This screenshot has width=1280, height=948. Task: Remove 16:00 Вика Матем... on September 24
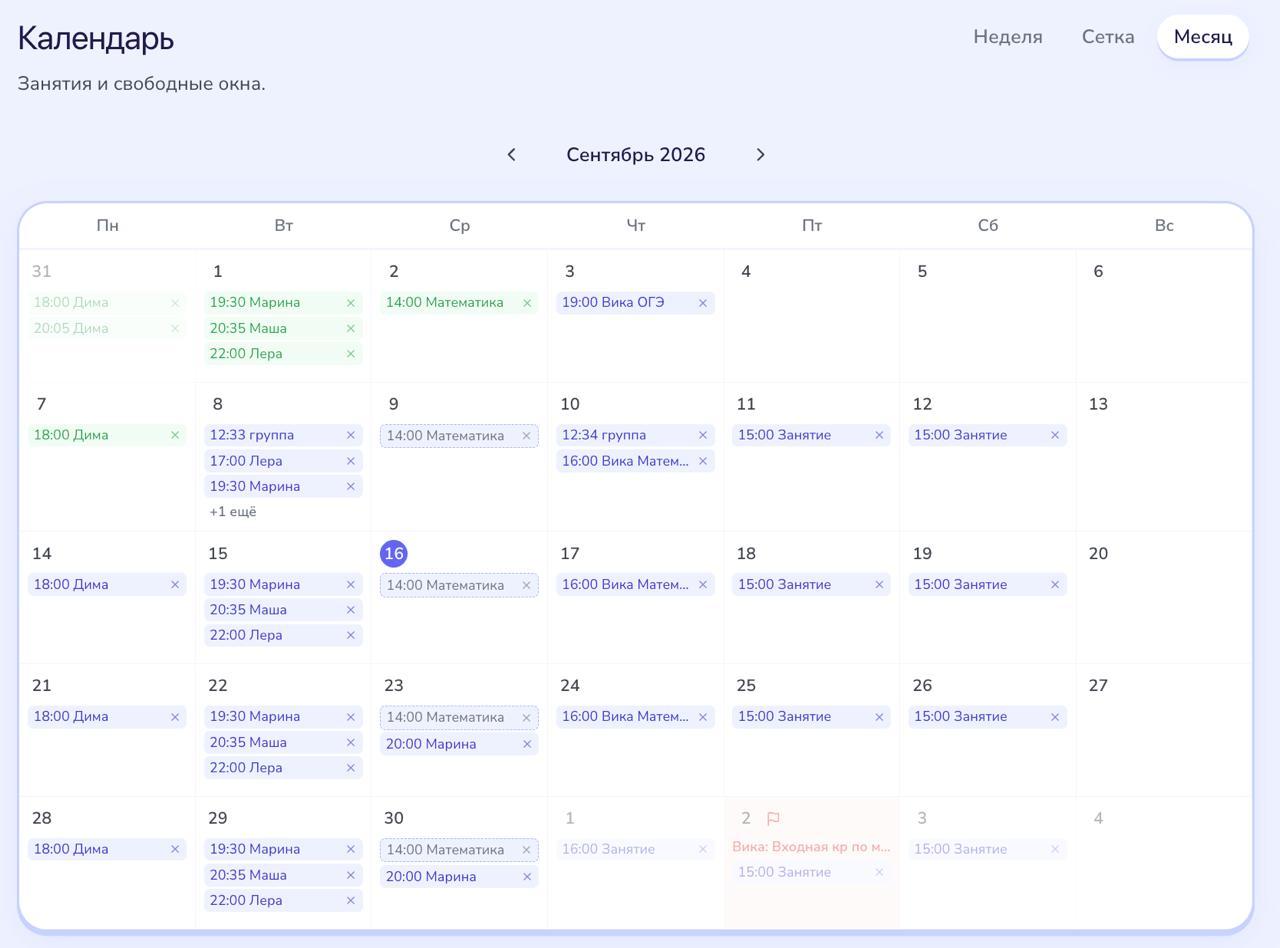703,717
